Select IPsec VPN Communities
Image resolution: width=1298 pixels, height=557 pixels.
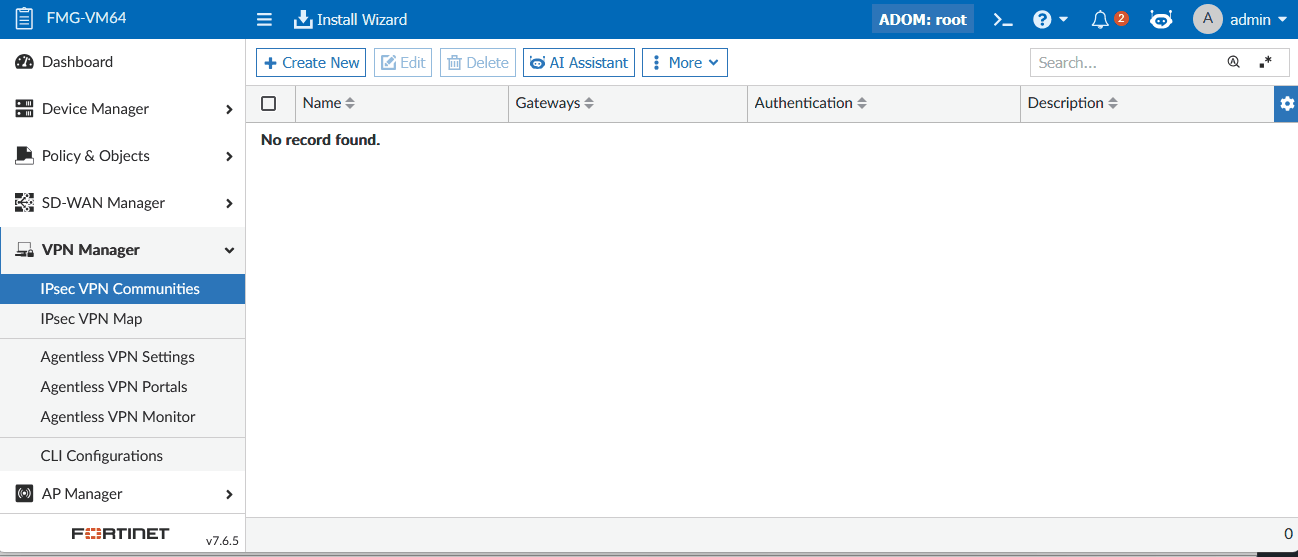[x=122, y=289]
